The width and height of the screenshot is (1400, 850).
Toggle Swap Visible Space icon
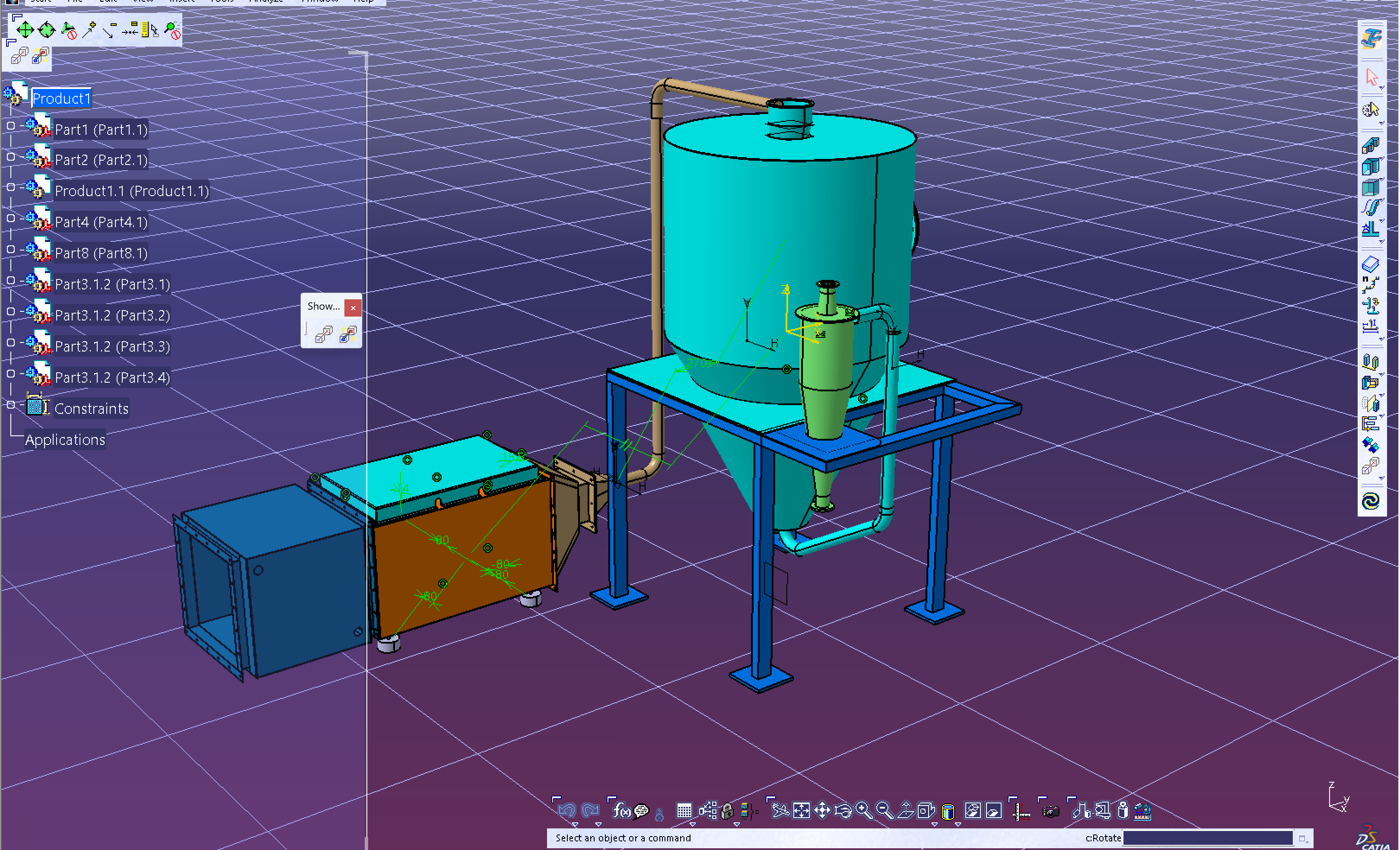click(994, 811)
